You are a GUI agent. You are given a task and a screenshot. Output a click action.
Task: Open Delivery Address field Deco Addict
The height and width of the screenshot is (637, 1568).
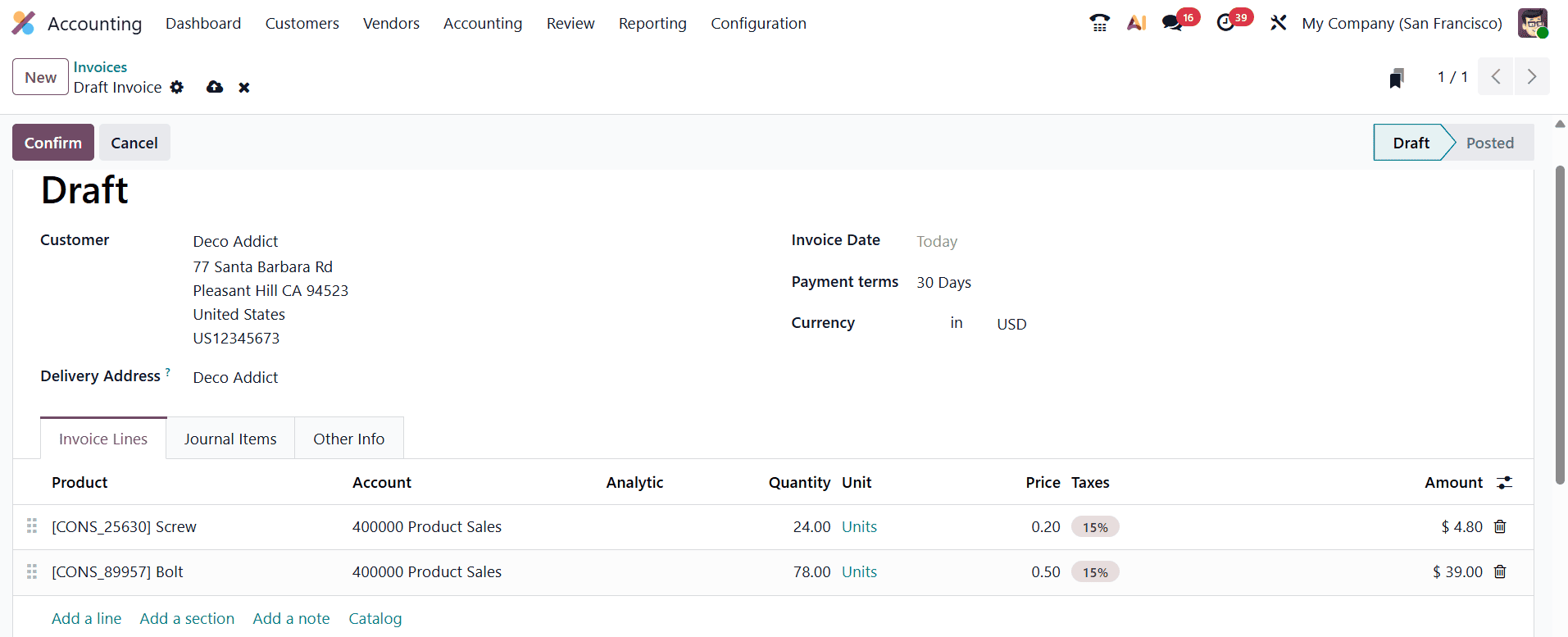235,377
